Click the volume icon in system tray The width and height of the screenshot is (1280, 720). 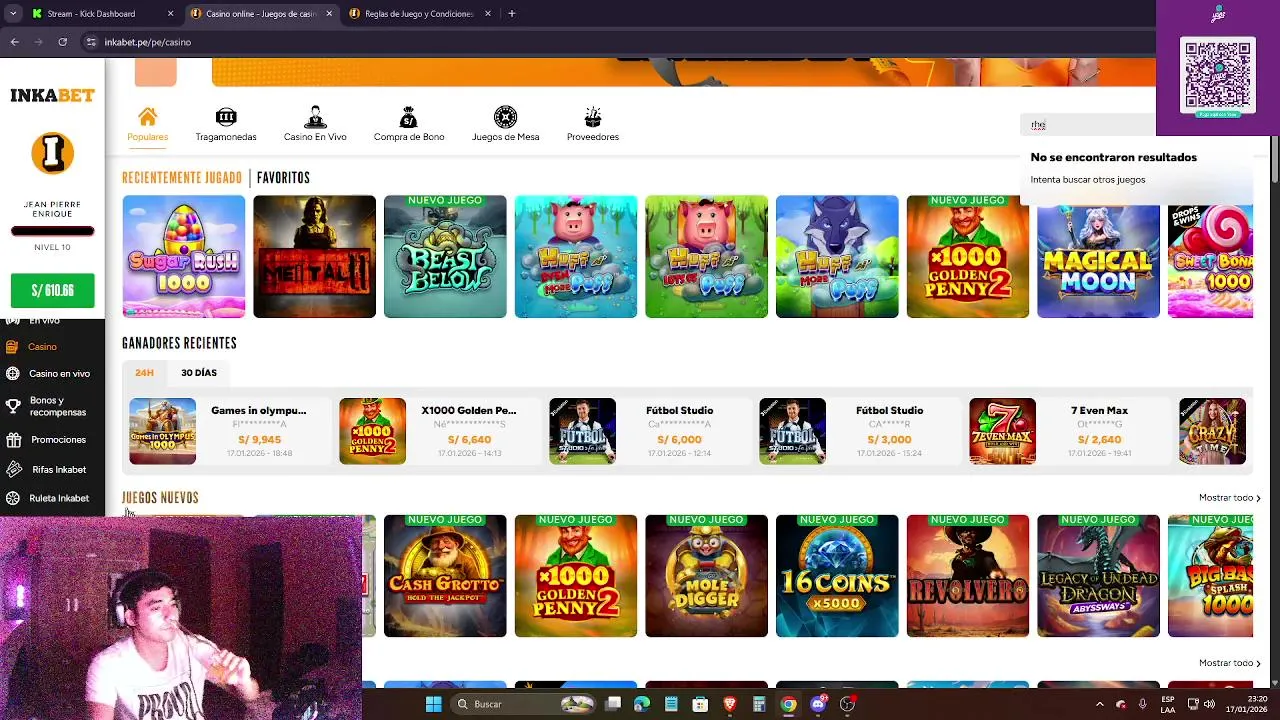(1209, 704)
